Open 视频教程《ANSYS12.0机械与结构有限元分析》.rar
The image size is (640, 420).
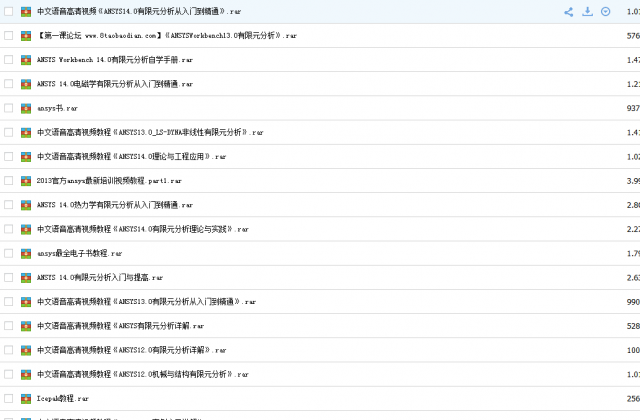(142, 374)
